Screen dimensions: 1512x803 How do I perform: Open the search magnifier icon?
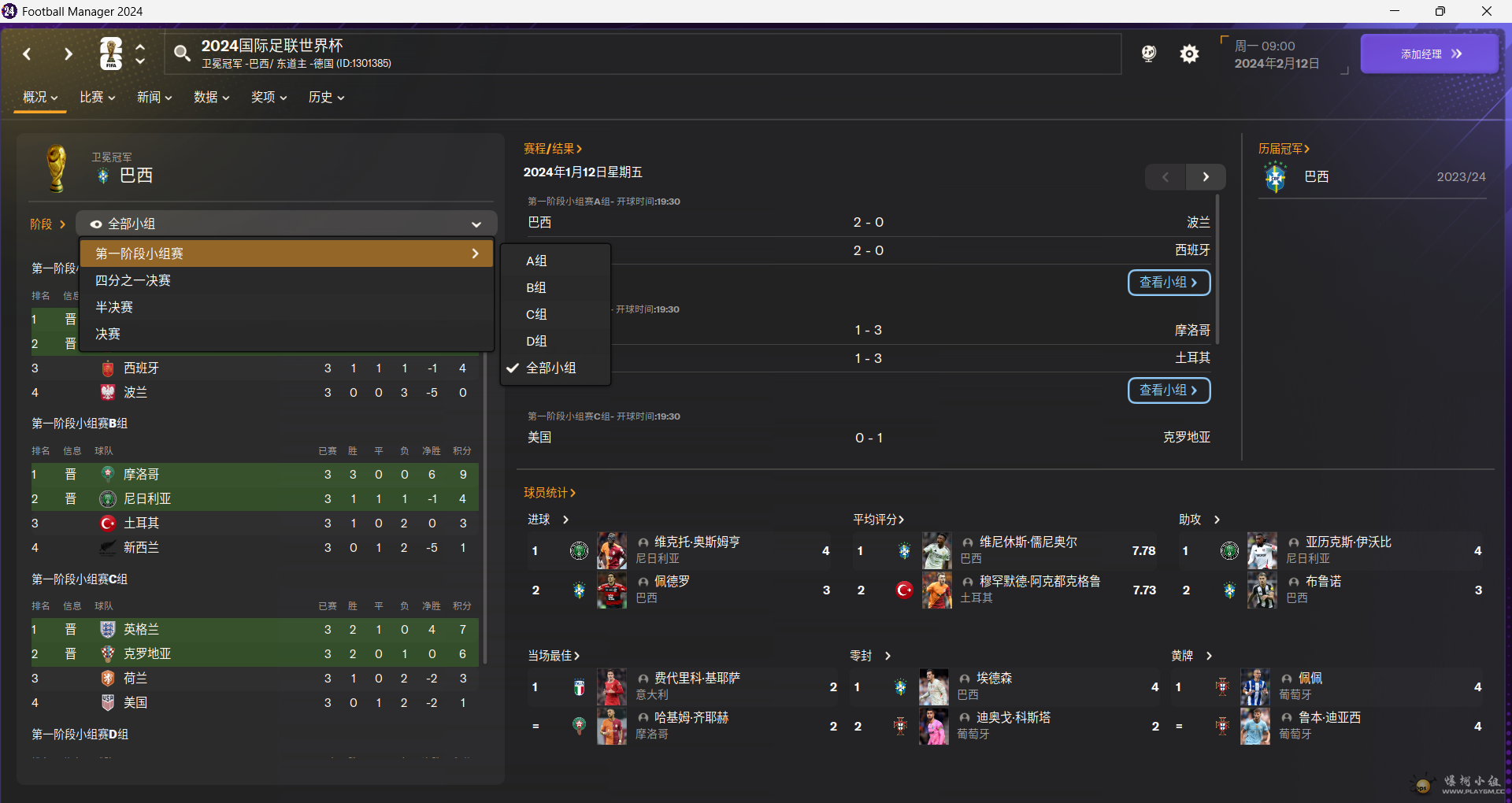point(182,54)
